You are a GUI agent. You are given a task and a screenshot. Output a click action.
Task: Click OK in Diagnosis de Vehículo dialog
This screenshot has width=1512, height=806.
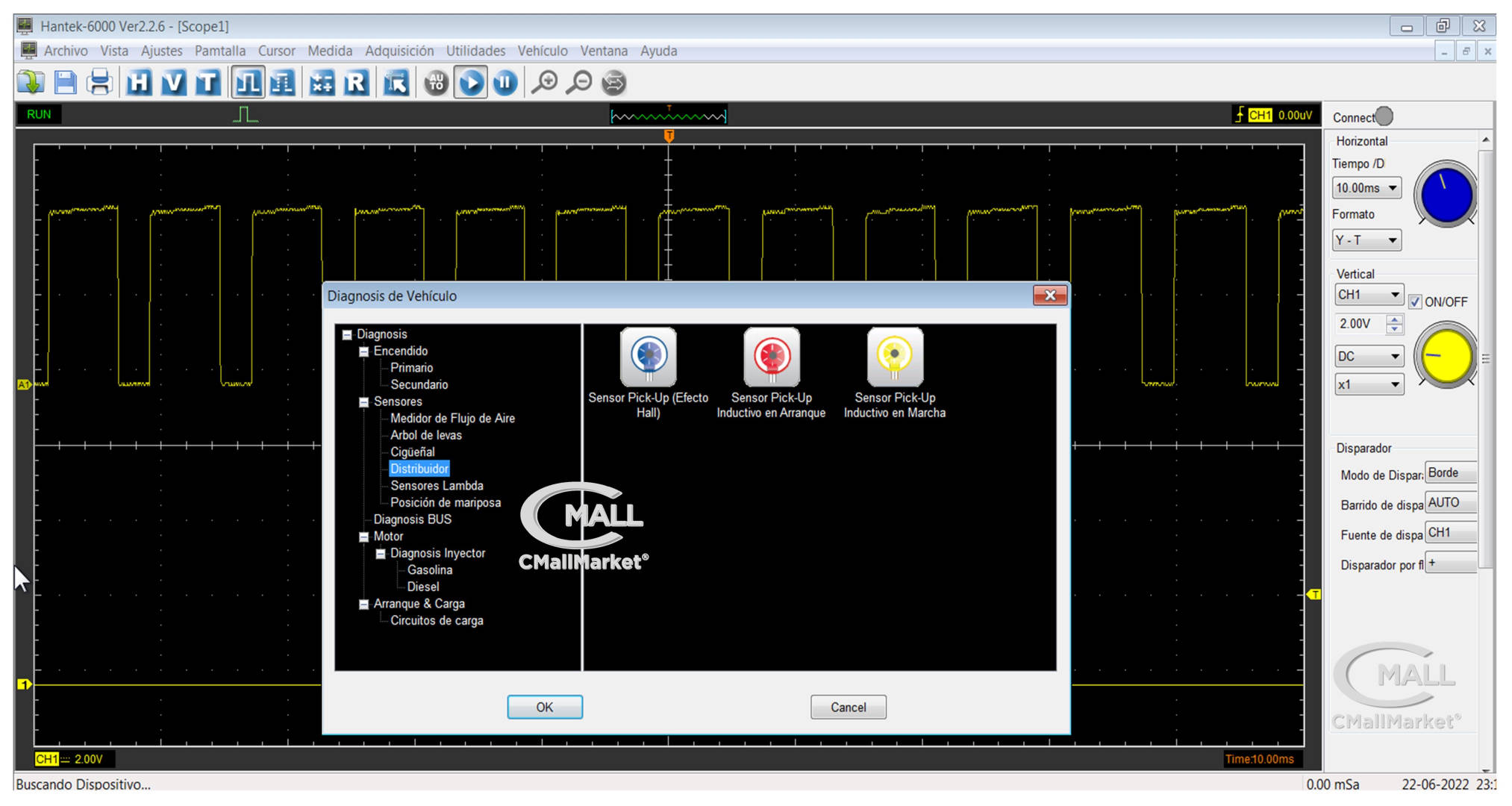click(545, 707)
